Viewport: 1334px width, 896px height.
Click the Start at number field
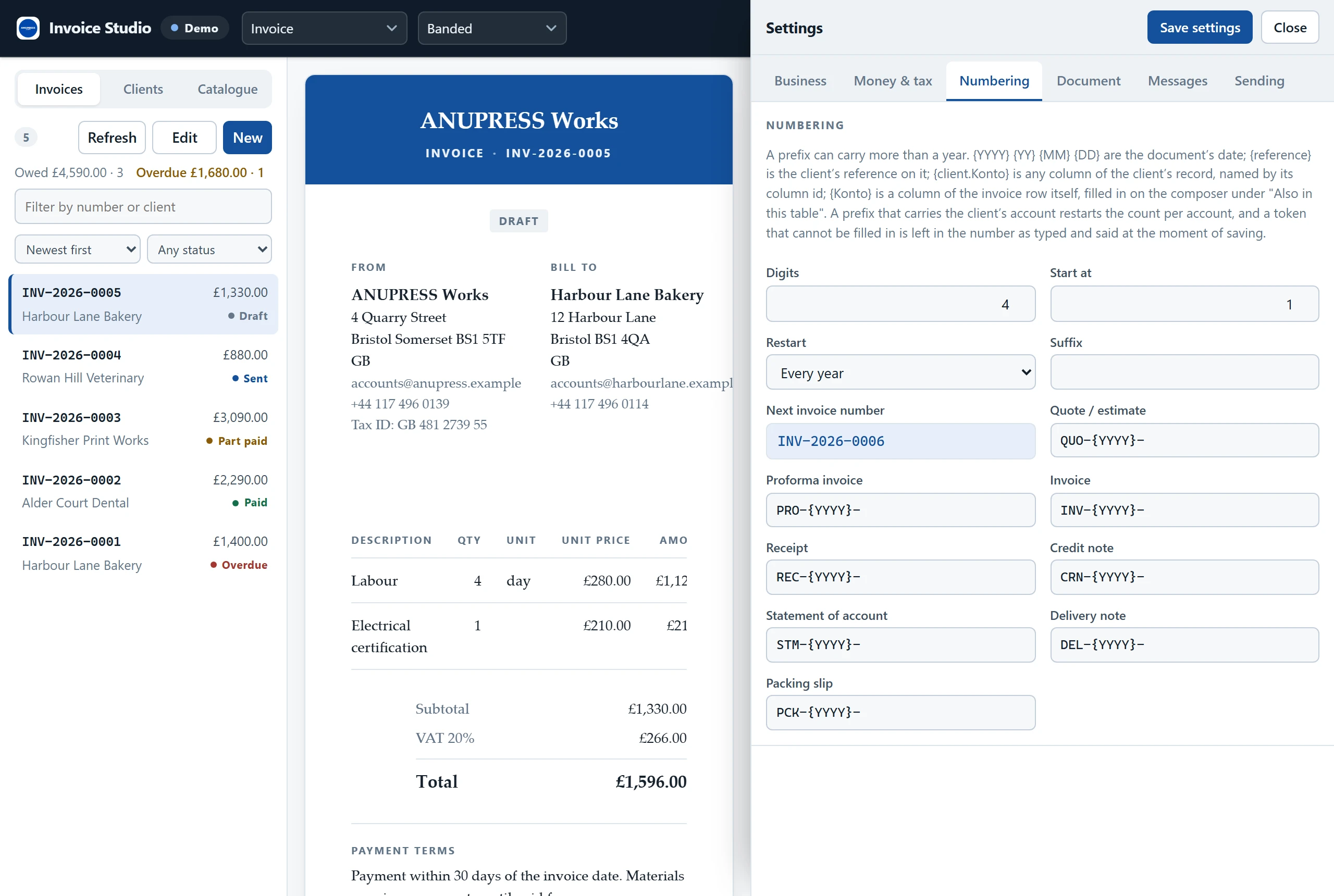(1184, 304)
